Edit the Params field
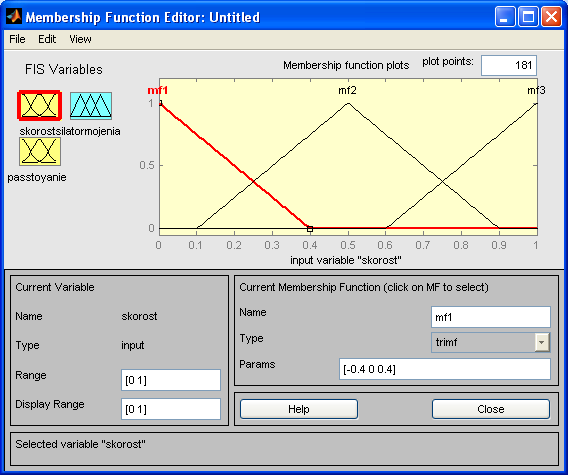Screen dimensions: 568x475 click(445, 369)
